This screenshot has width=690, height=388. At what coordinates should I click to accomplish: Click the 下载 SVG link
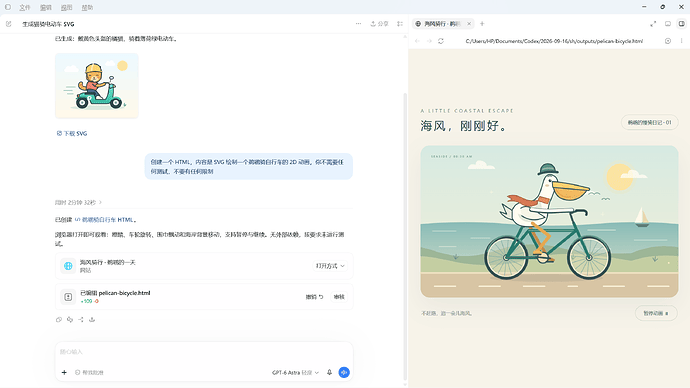[x=72, y=133]
